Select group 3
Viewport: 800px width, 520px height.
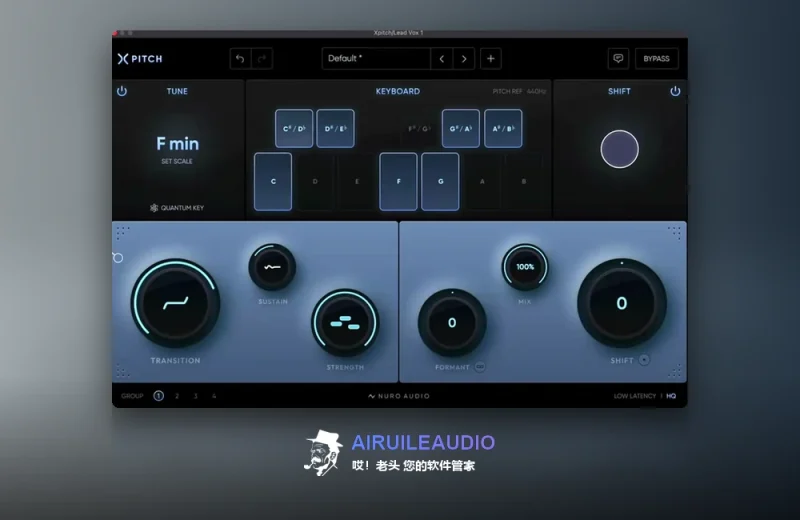coord(195,396)
